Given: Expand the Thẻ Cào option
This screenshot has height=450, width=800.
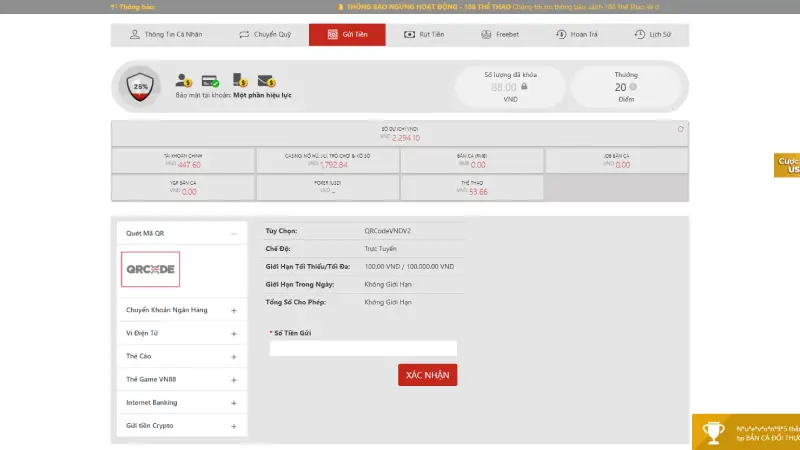Looking at the screenshot, I should click(x=233, y=356).
